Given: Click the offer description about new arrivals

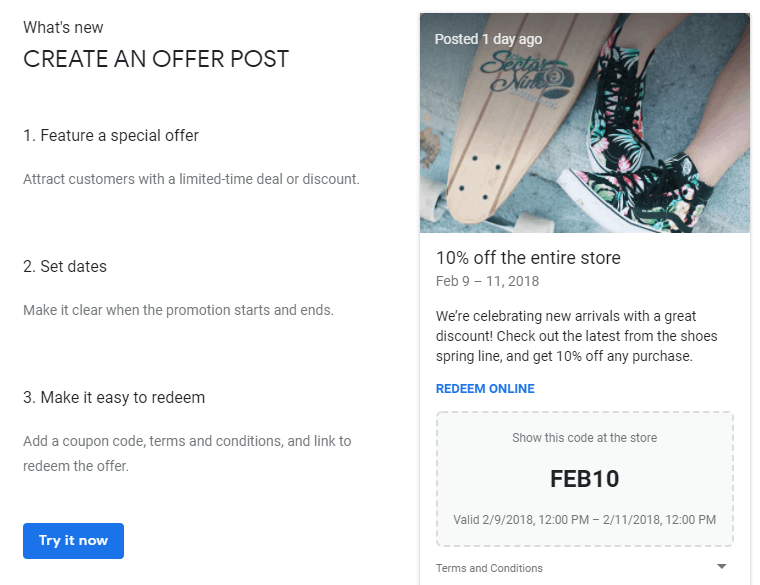Looking at the screenshot, I should click(576, 336).
